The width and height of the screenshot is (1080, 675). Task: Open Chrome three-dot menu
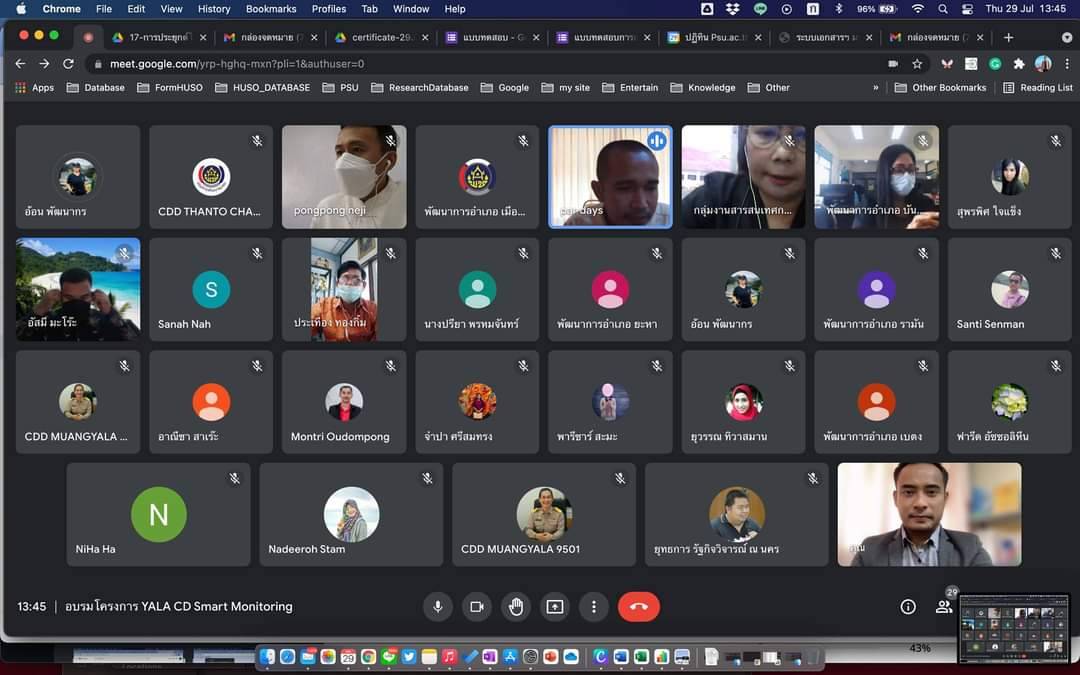pyautogui.click(x=1067, y=64)
